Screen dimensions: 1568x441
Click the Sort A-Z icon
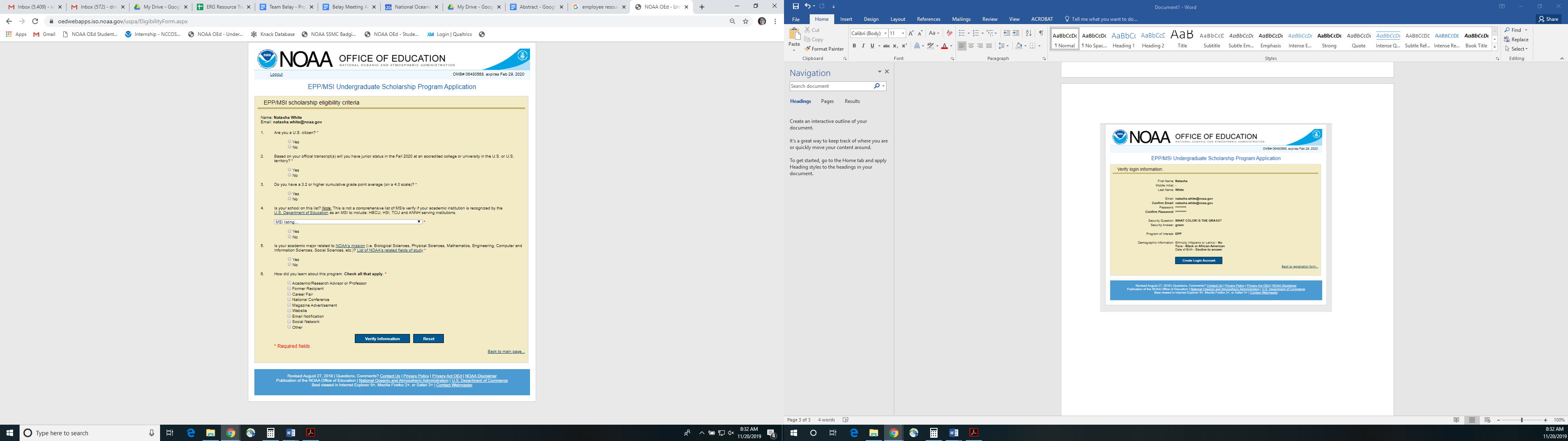[x=1029, y=33]
